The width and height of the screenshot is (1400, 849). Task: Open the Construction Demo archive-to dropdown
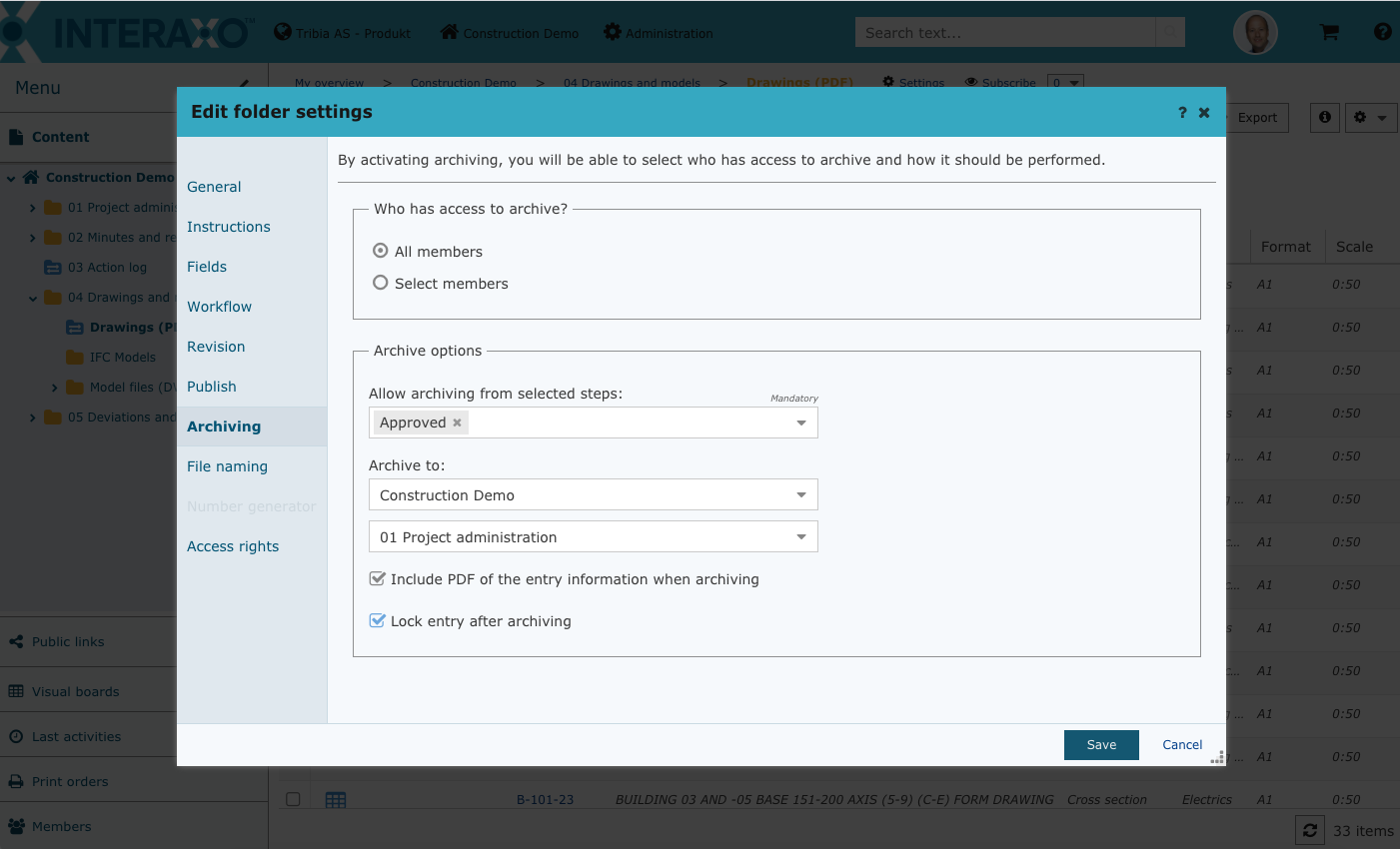tap(593, 495)
